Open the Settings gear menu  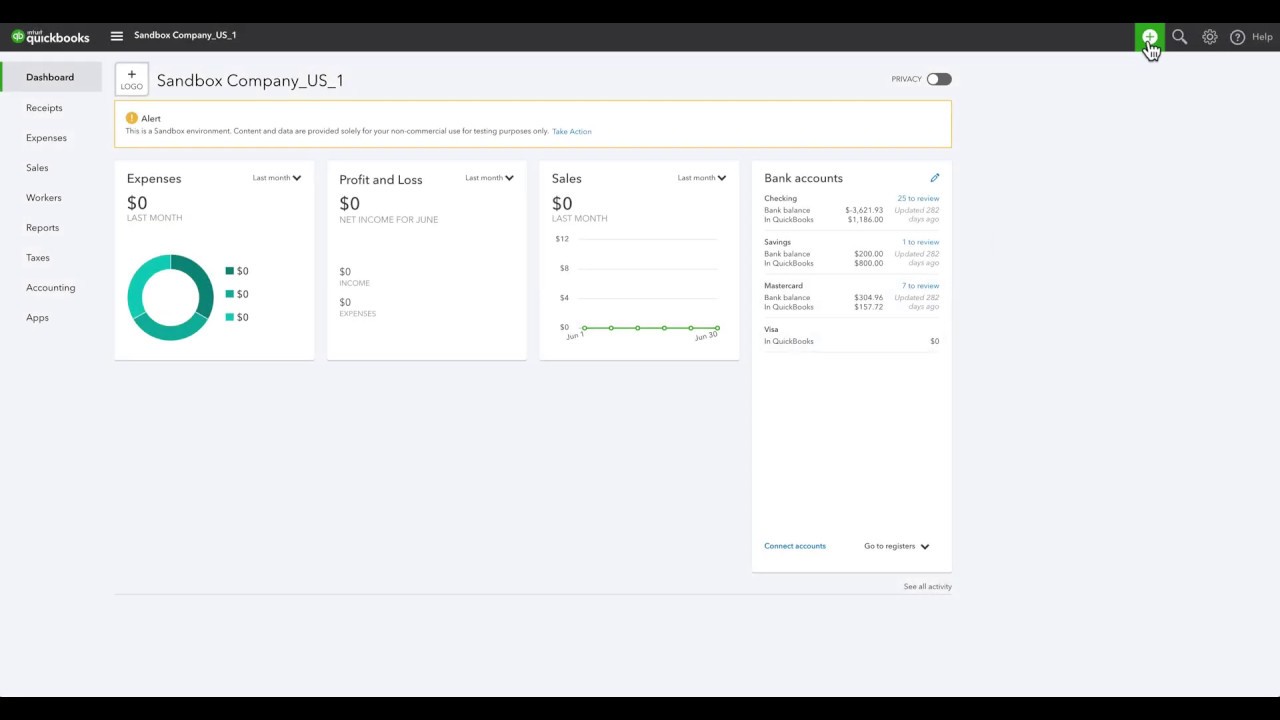[1210, 37]
